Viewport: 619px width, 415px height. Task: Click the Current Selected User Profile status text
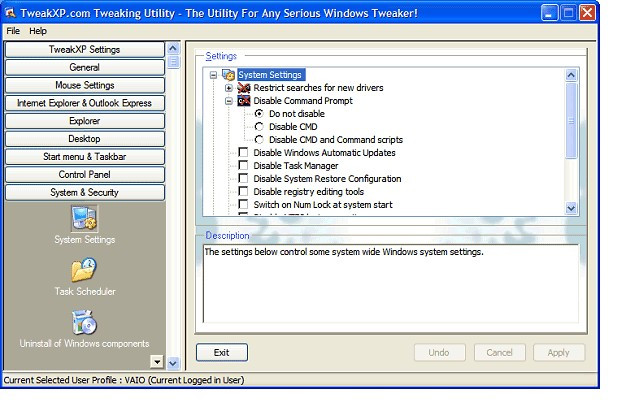click(124, 380)
